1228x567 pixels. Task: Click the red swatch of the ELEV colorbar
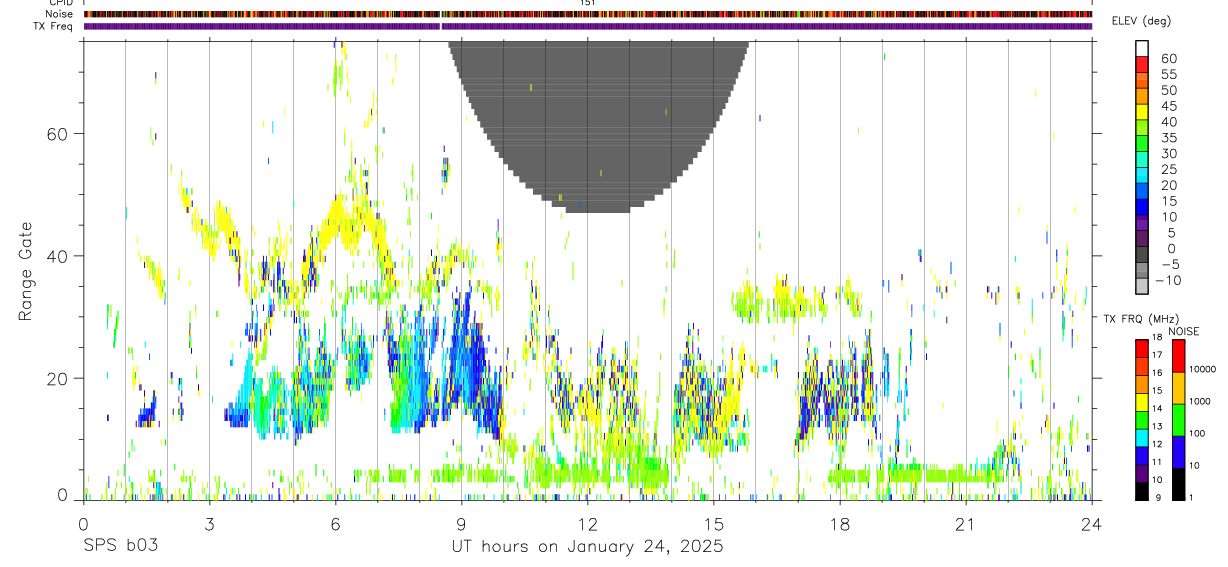tap(1142, 64)
